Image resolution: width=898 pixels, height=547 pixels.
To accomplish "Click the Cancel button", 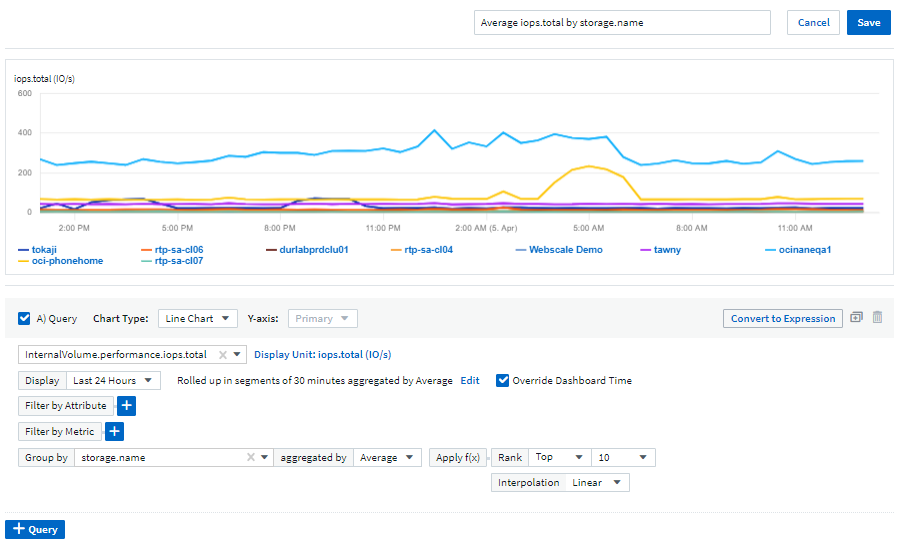I will click(x=813, y=23).
